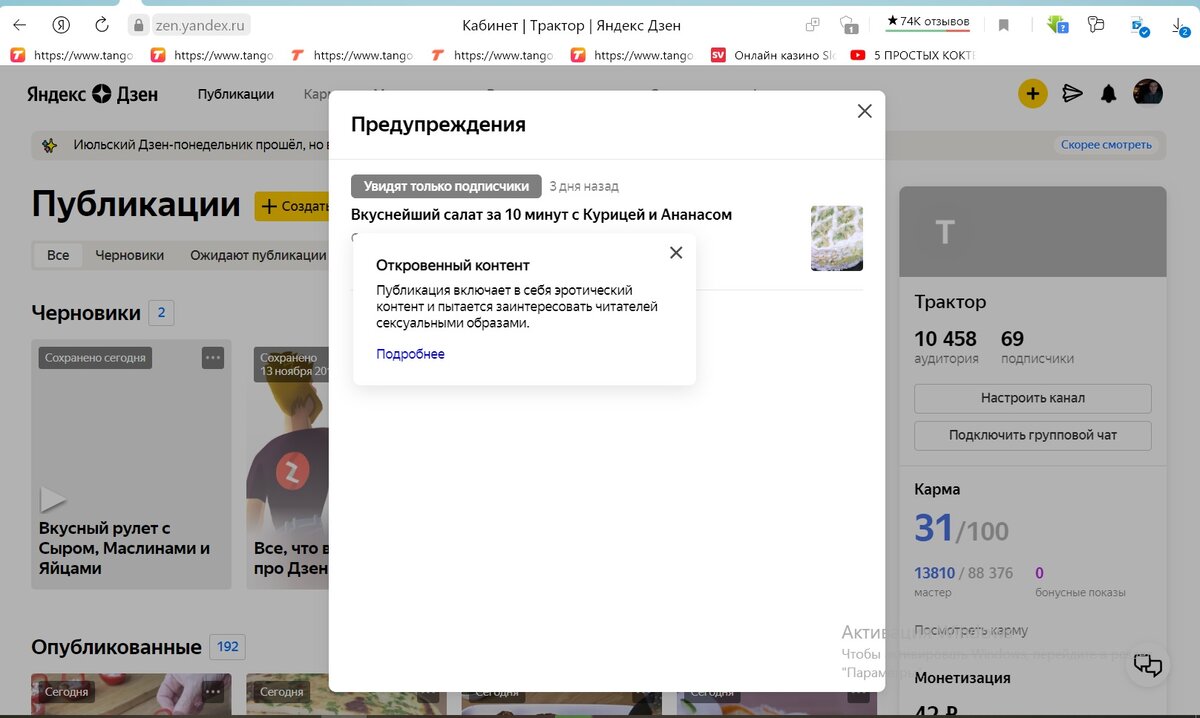Open the browser downloads arrow icon
The height and width of the screenshot is (718, 1200).
[1178, 25]
